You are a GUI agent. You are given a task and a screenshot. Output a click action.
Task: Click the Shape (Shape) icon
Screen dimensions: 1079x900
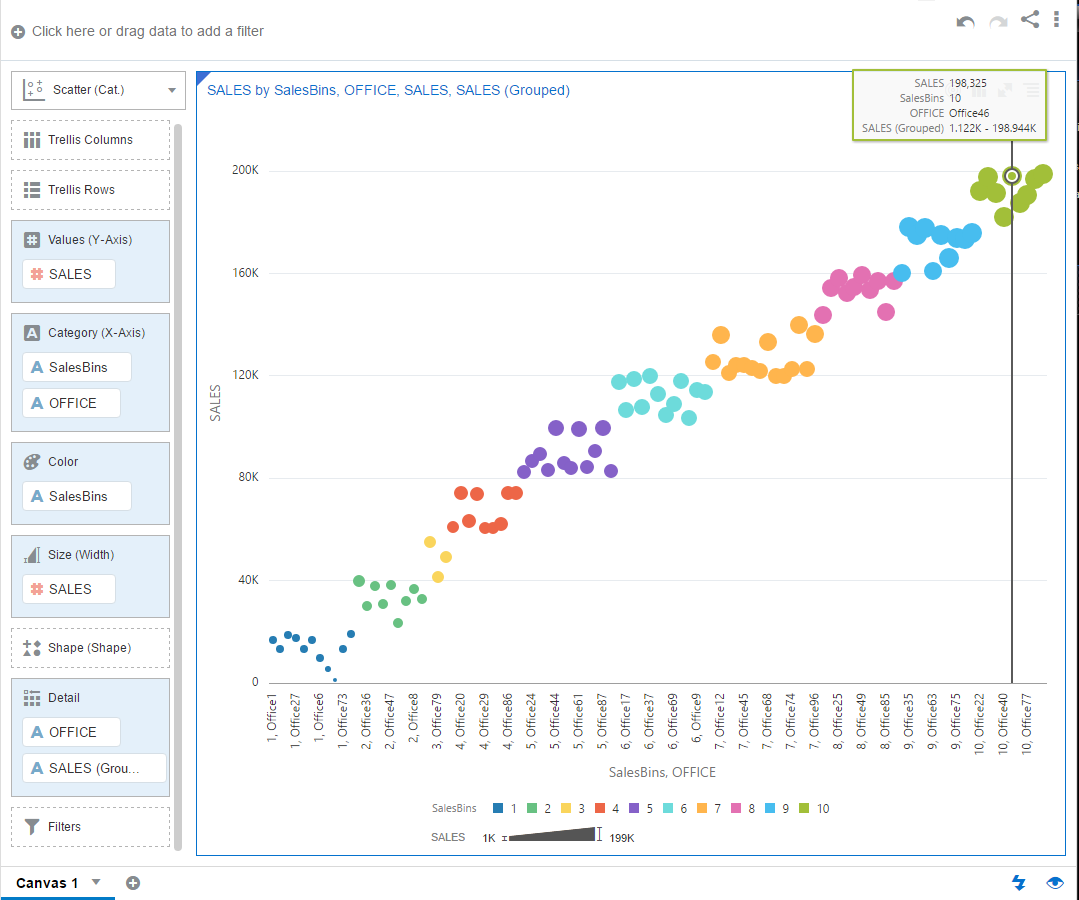(x=32, y=648)
